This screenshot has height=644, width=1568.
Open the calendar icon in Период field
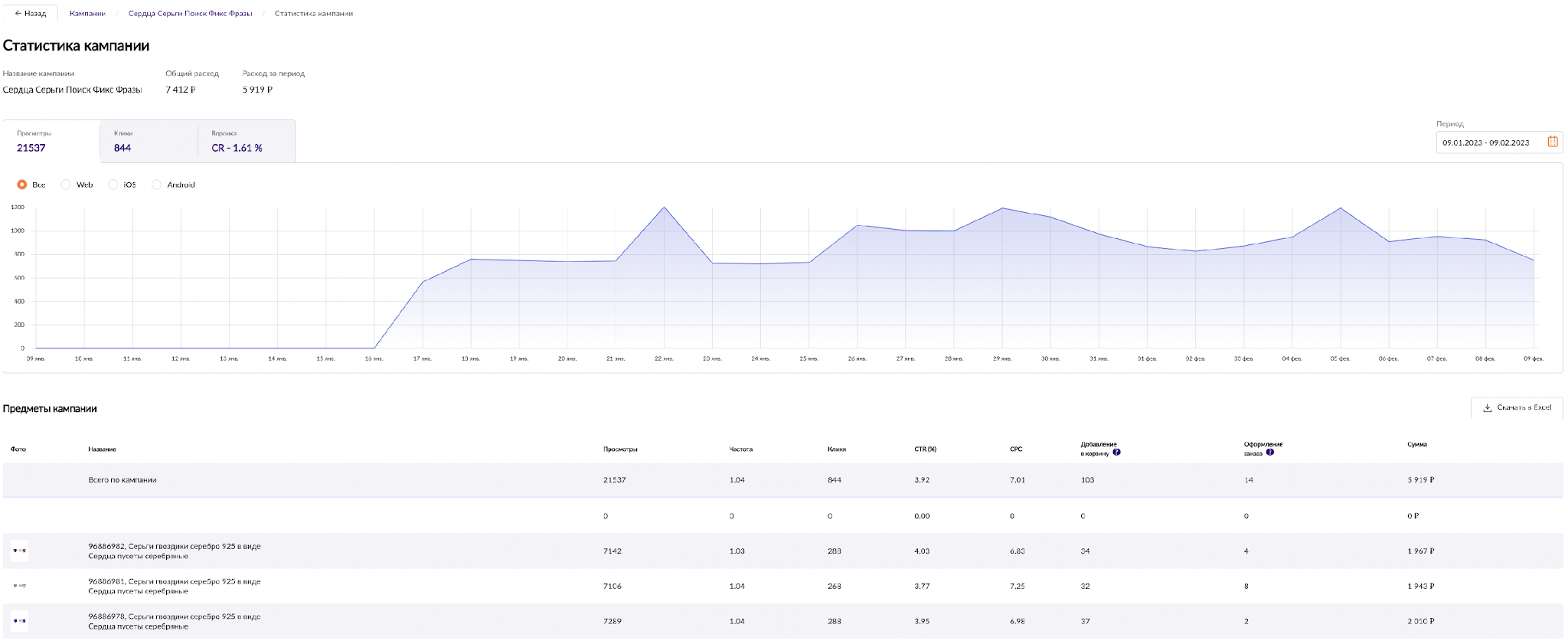coord(1553,142)
